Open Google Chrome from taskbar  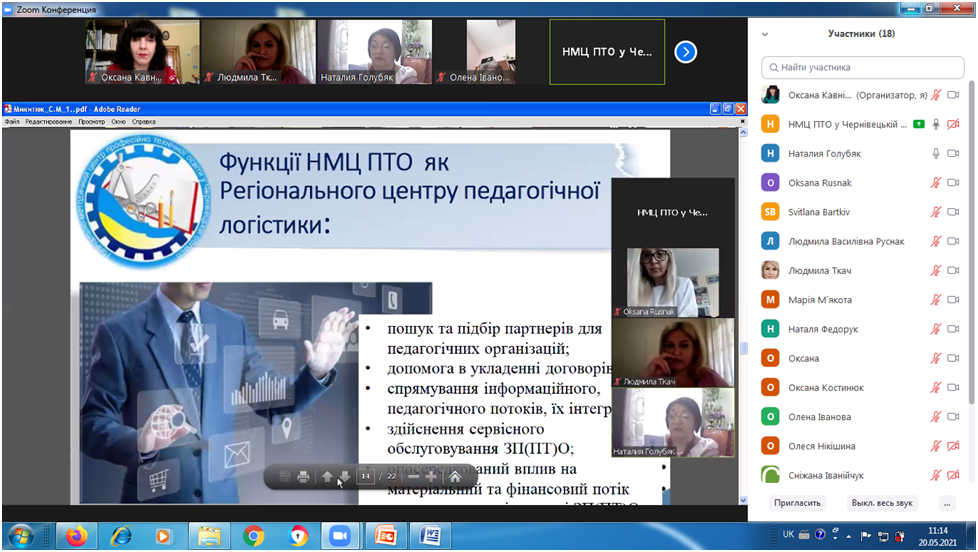pyautogui.click(x=253, y=536)
